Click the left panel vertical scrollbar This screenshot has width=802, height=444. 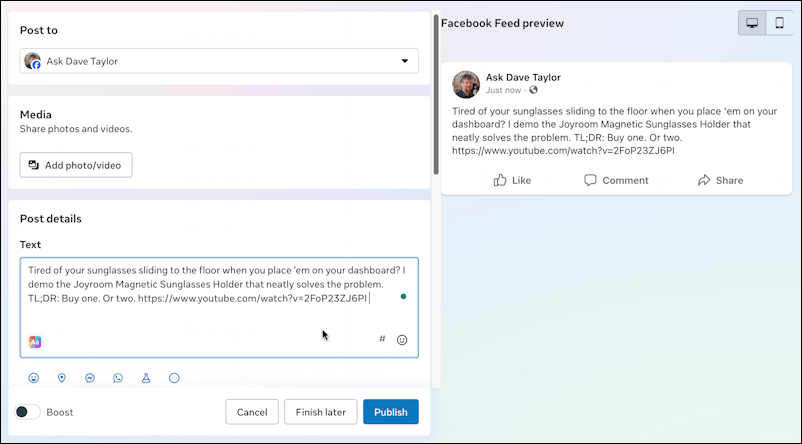436,95
